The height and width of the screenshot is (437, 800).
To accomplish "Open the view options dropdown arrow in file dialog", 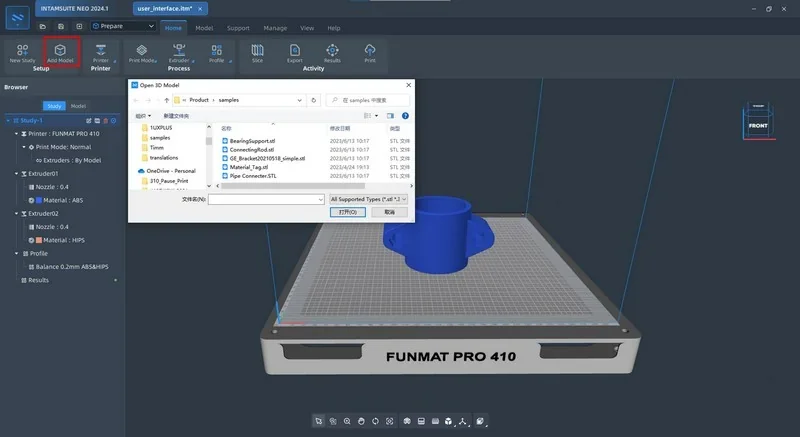I will pyautogui.click(x=377, y=116).
